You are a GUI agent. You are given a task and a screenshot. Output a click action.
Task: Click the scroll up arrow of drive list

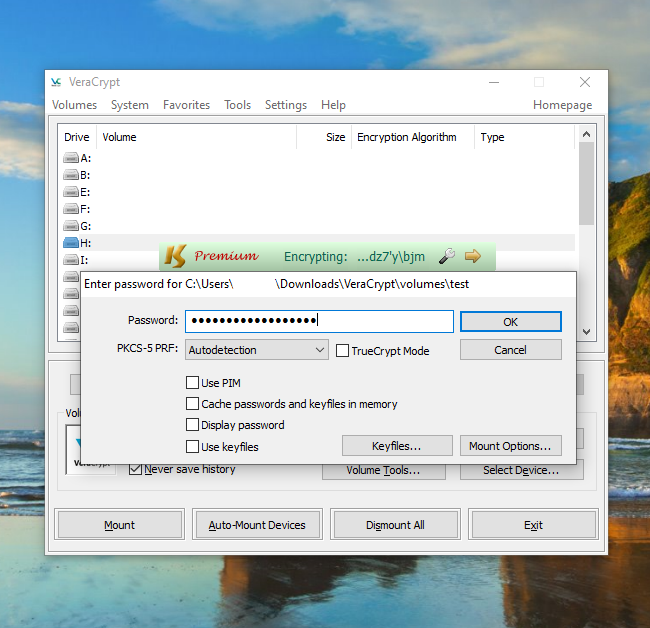point(586,134)
